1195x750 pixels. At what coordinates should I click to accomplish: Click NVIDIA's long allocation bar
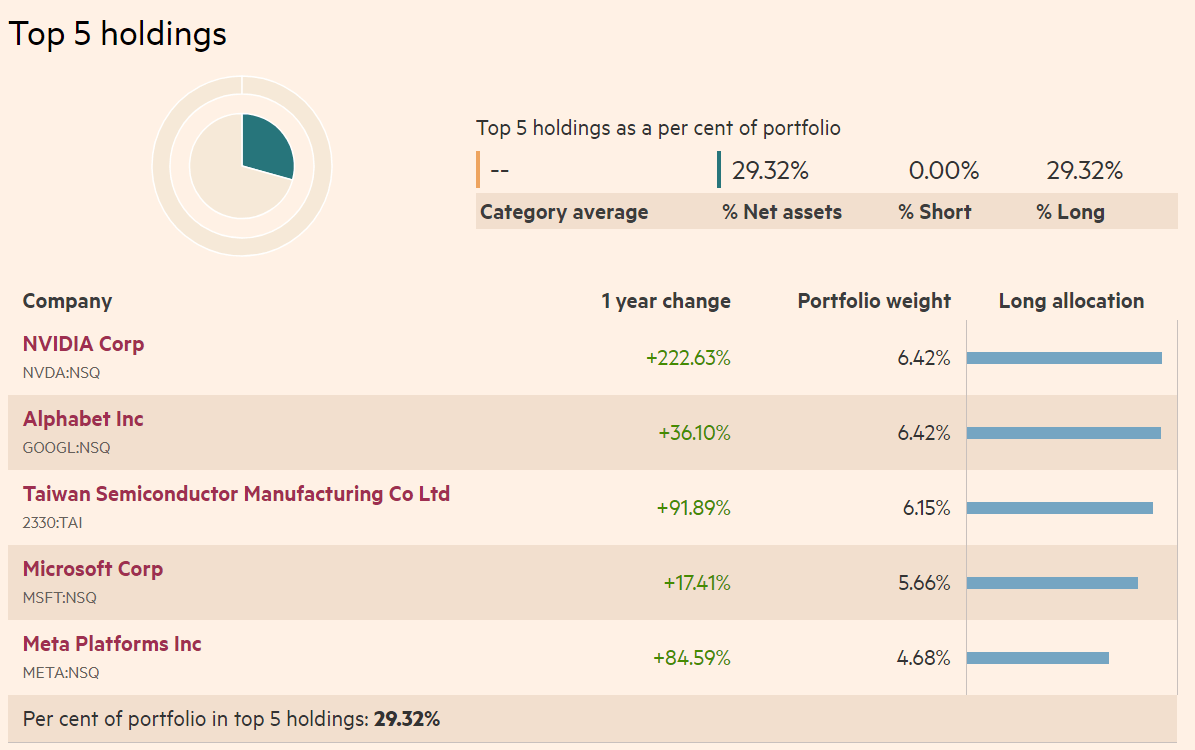click(1063, 358)
